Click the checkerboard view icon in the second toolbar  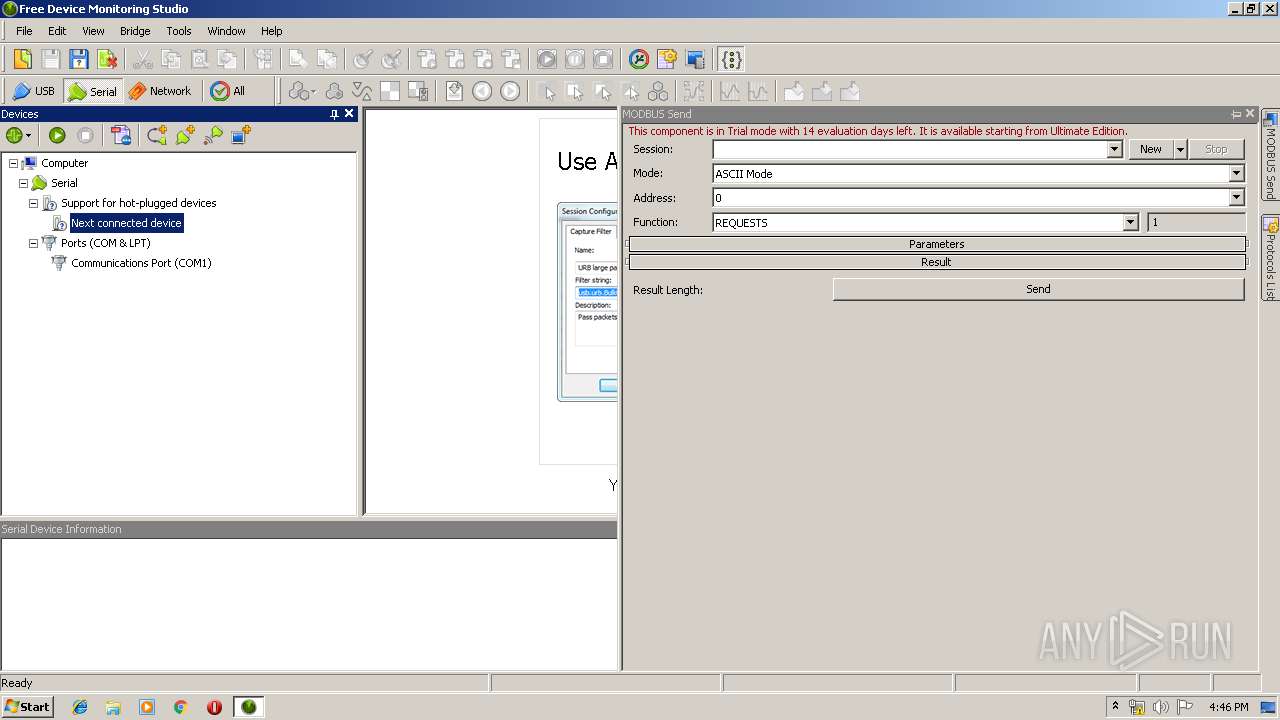click(x=390, y=91)
